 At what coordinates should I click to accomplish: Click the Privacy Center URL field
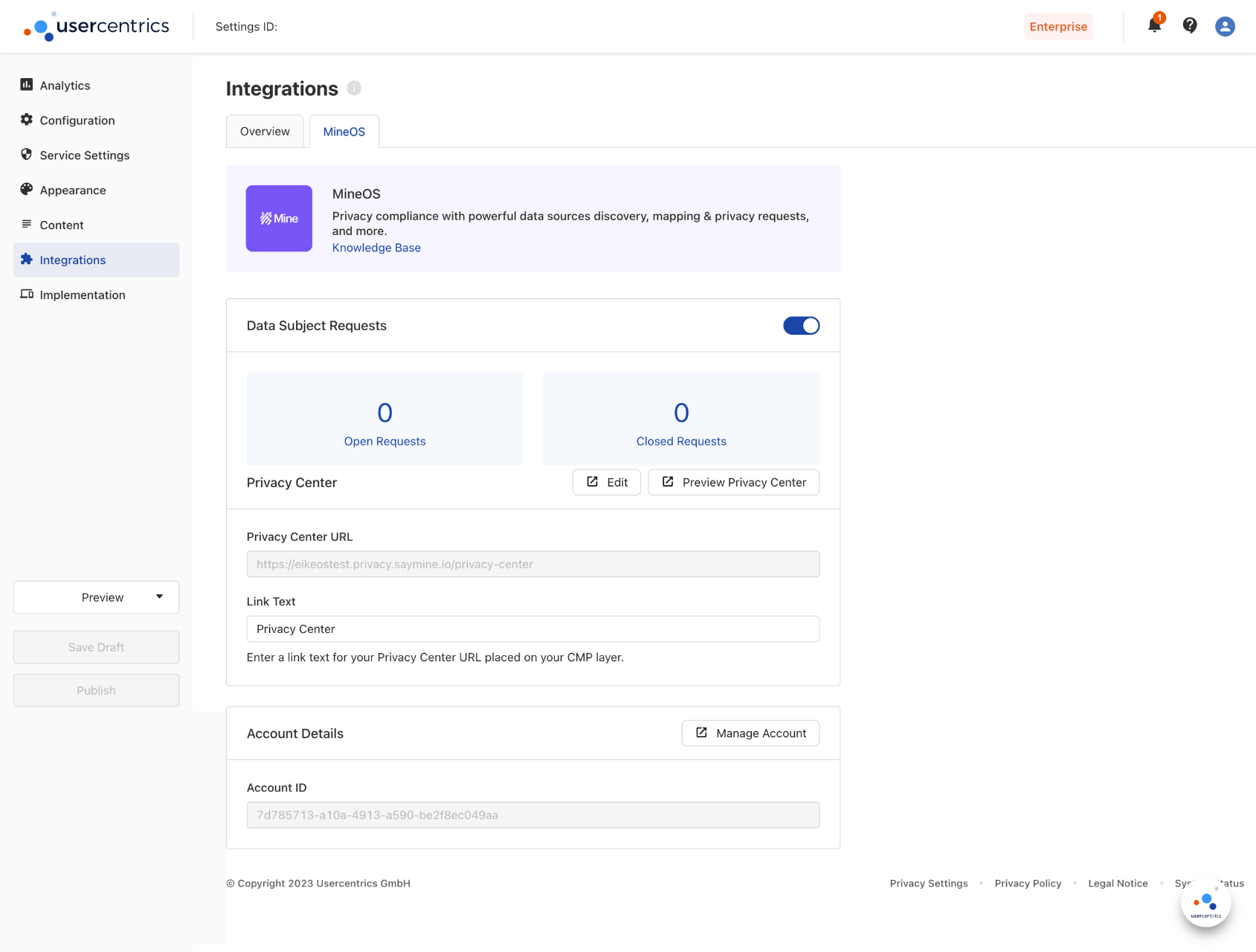click(x=533, y=565)
